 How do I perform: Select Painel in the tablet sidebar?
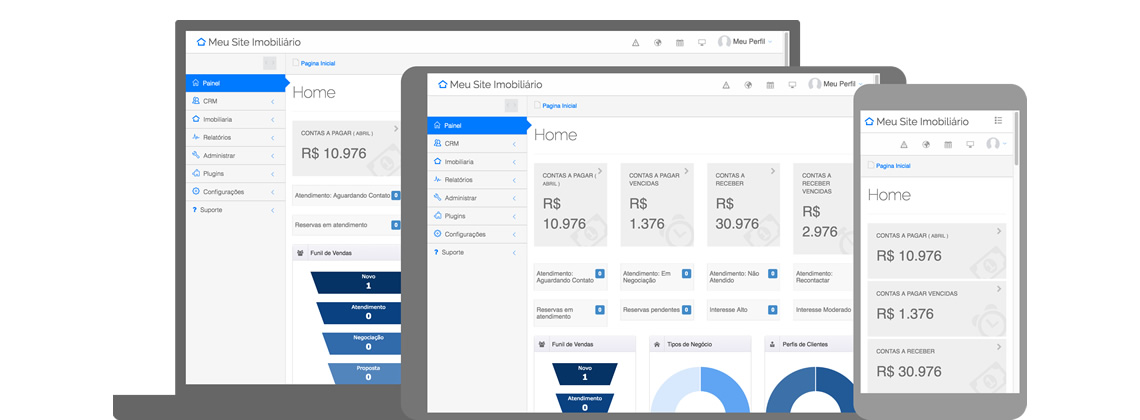pyautogui.click(x=476, y=126)
